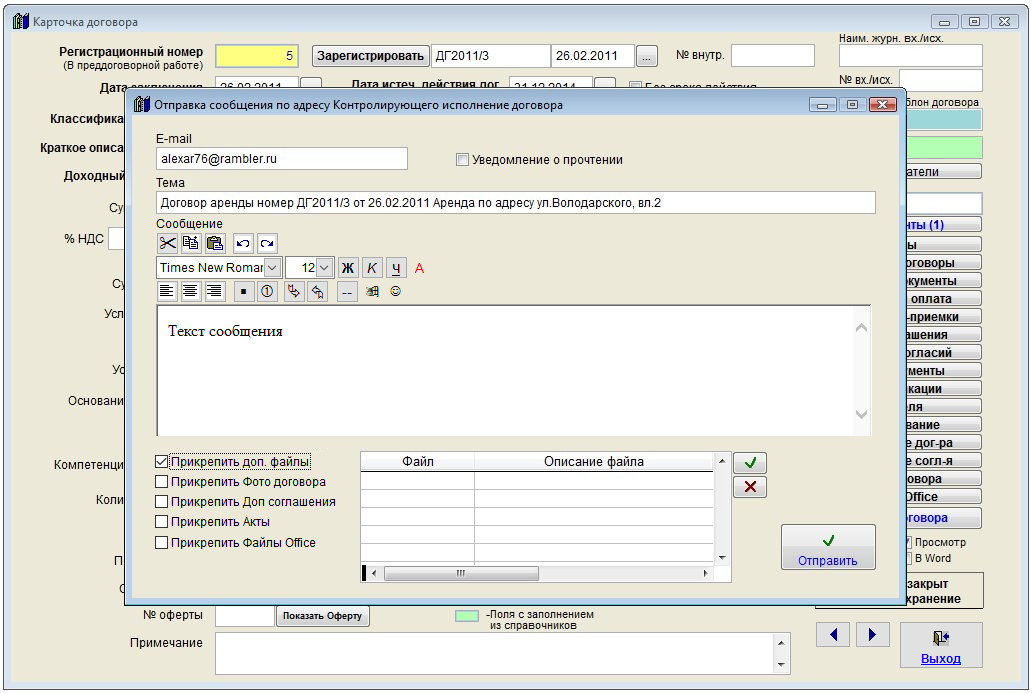
Task: Expand the font size 12 dropdown
Action: (x=324, y=268)
